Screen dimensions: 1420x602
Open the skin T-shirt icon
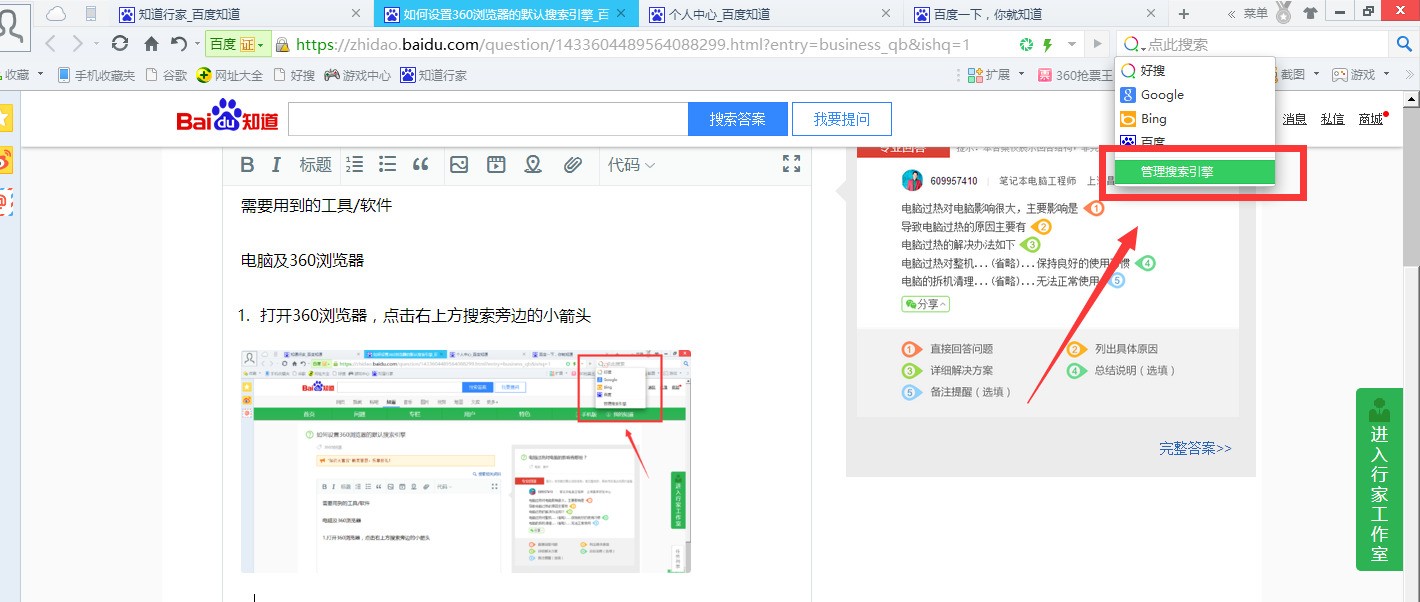(1310, 14)
